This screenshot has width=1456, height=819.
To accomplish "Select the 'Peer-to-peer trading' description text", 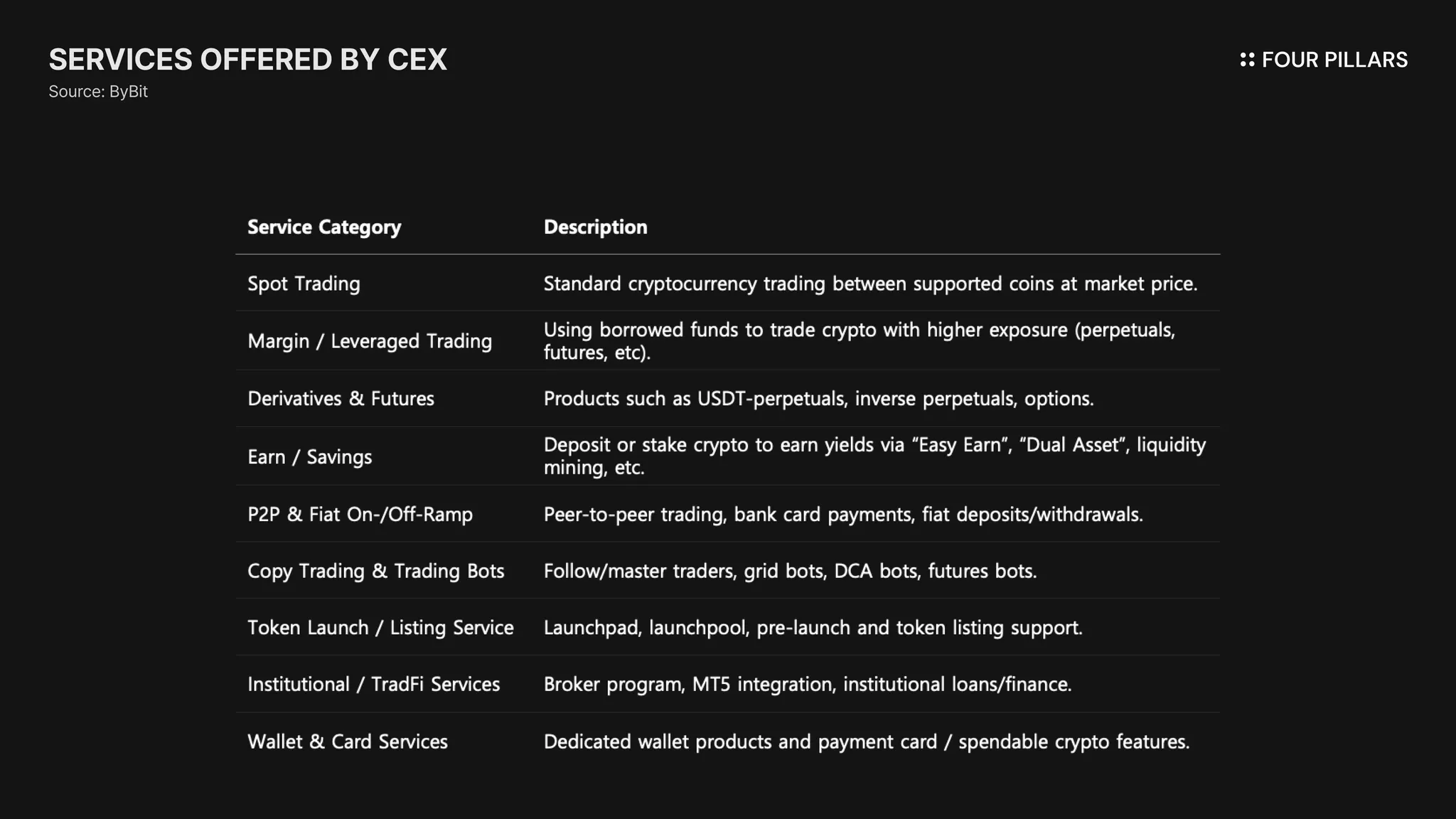I will pyautogui.click(x=843, y=514).
